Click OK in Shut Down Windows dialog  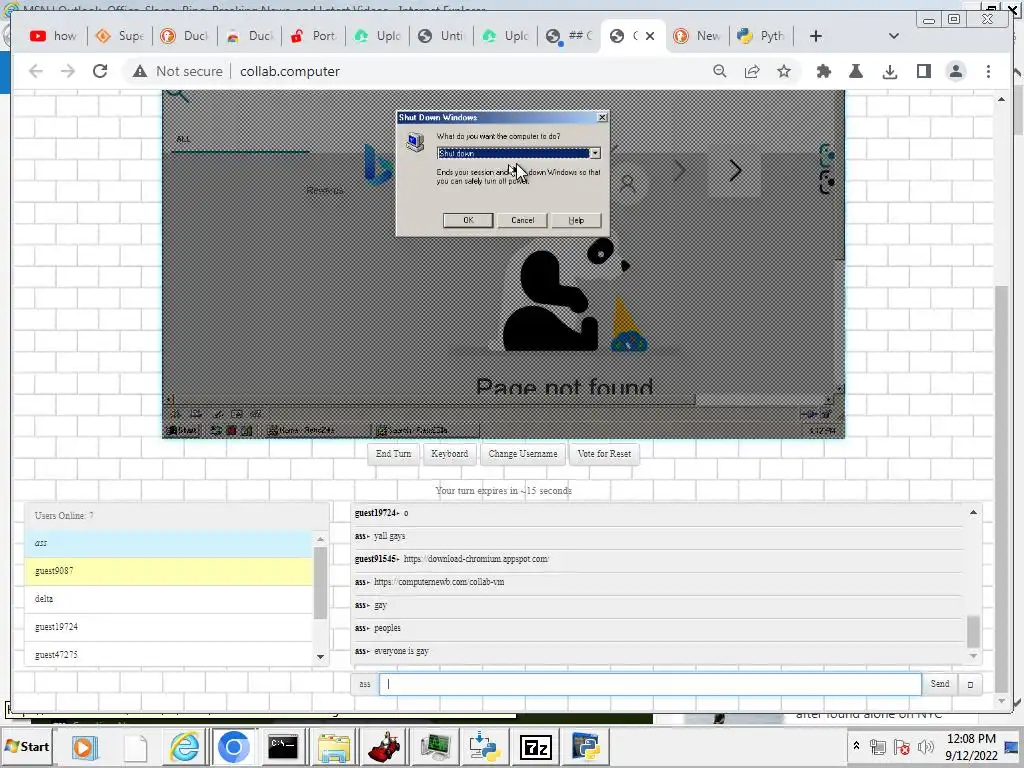pos(468,220)
